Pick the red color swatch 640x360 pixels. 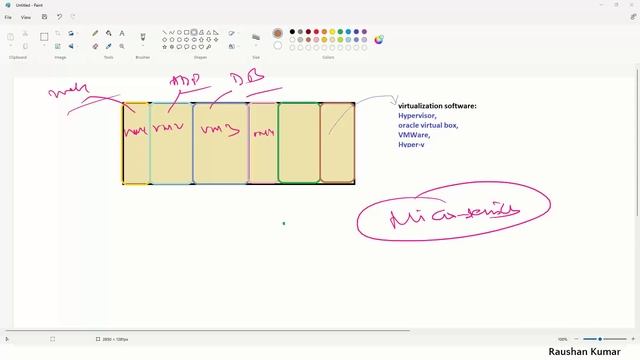[316, 31]
